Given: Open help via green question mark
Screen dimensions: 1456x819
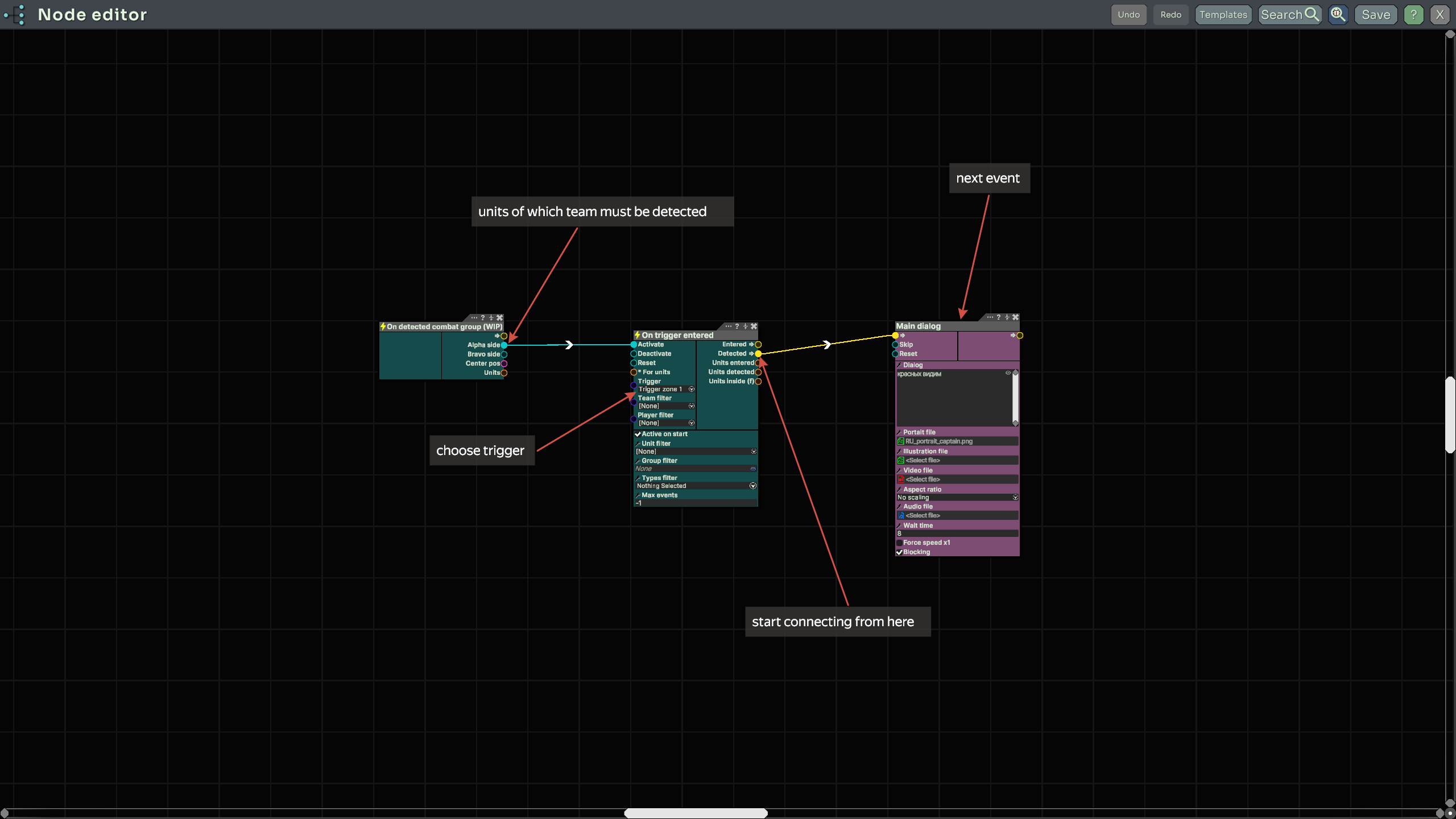Looking at the screenshot, I should (1413, 15).
